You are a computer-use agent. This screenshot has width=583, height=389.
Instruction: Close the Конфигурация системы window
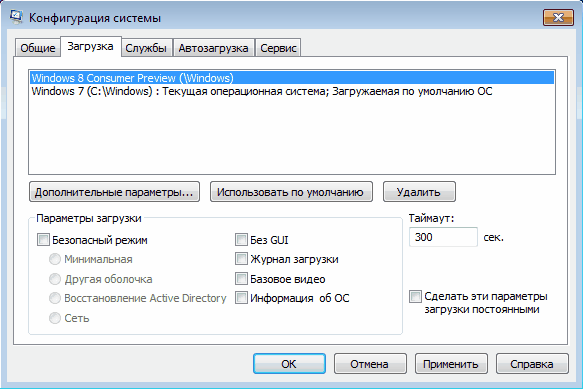click(558, 17)
